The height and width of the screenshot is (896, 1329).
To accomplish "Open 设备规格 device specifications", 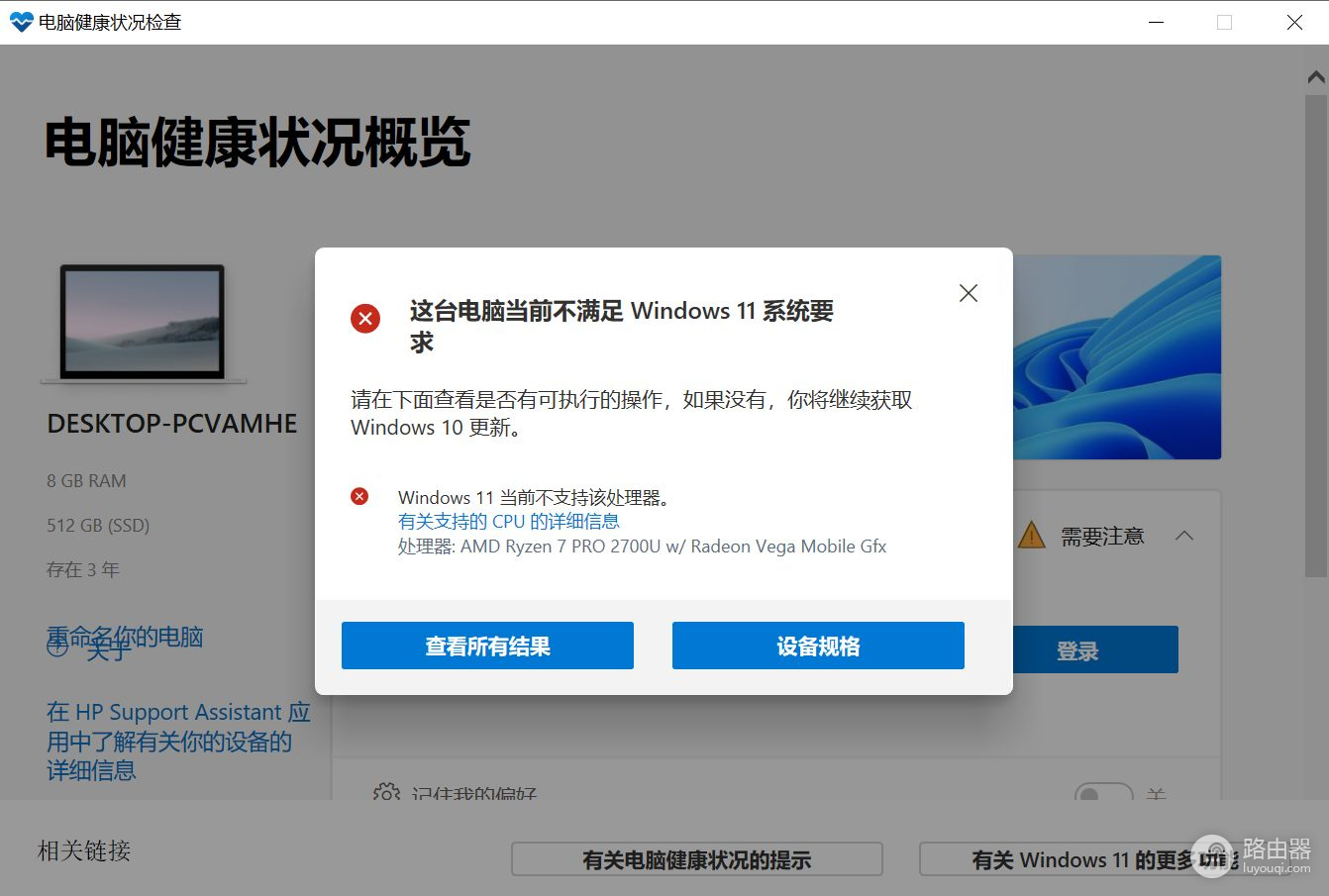I will (x=818, y=646).
